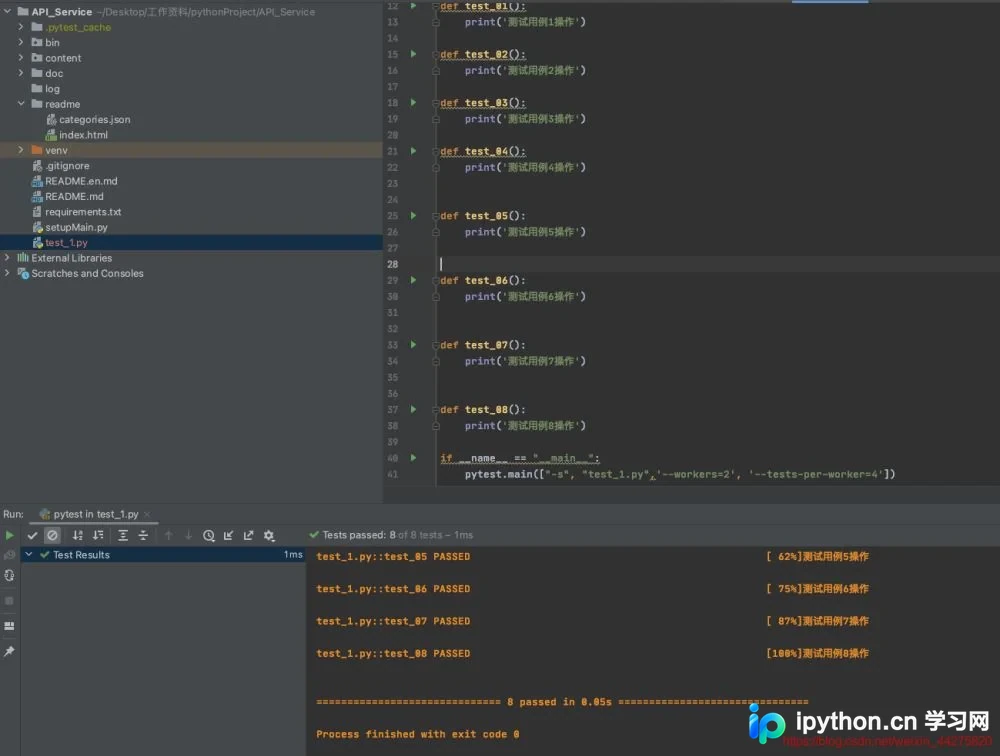Open test runner settings gear
This screenshot has height=756, width=1000.
[x=269, y=535]
